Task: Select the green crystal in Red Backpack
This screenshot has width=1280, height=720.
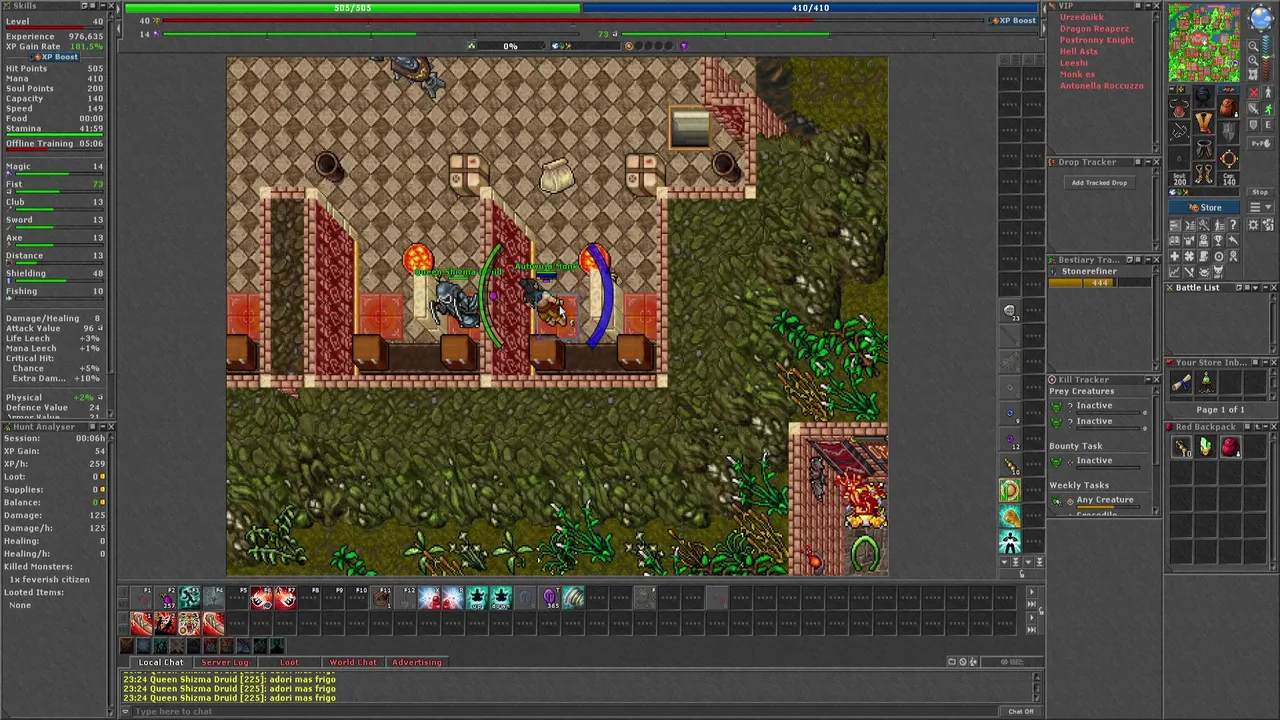Action: (x=1205, y=447)
